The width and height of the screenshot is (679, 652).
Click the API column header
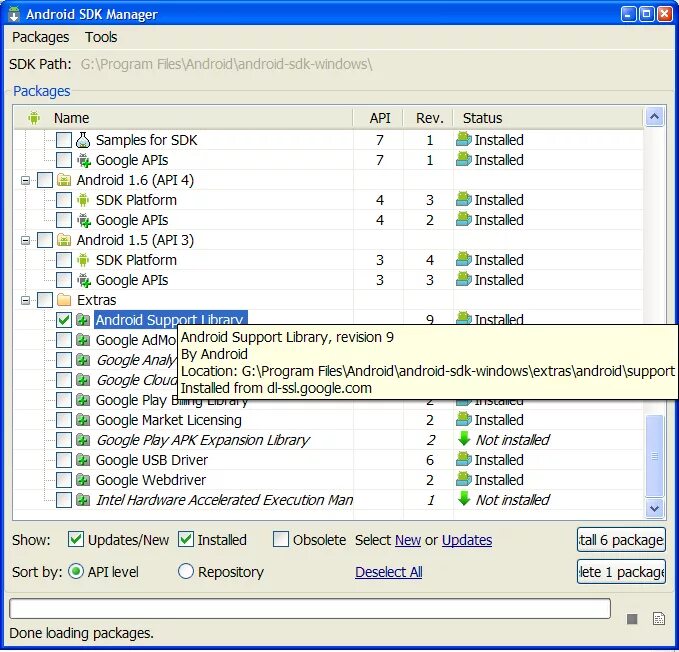pyautogui.click(x=378, y=118)
